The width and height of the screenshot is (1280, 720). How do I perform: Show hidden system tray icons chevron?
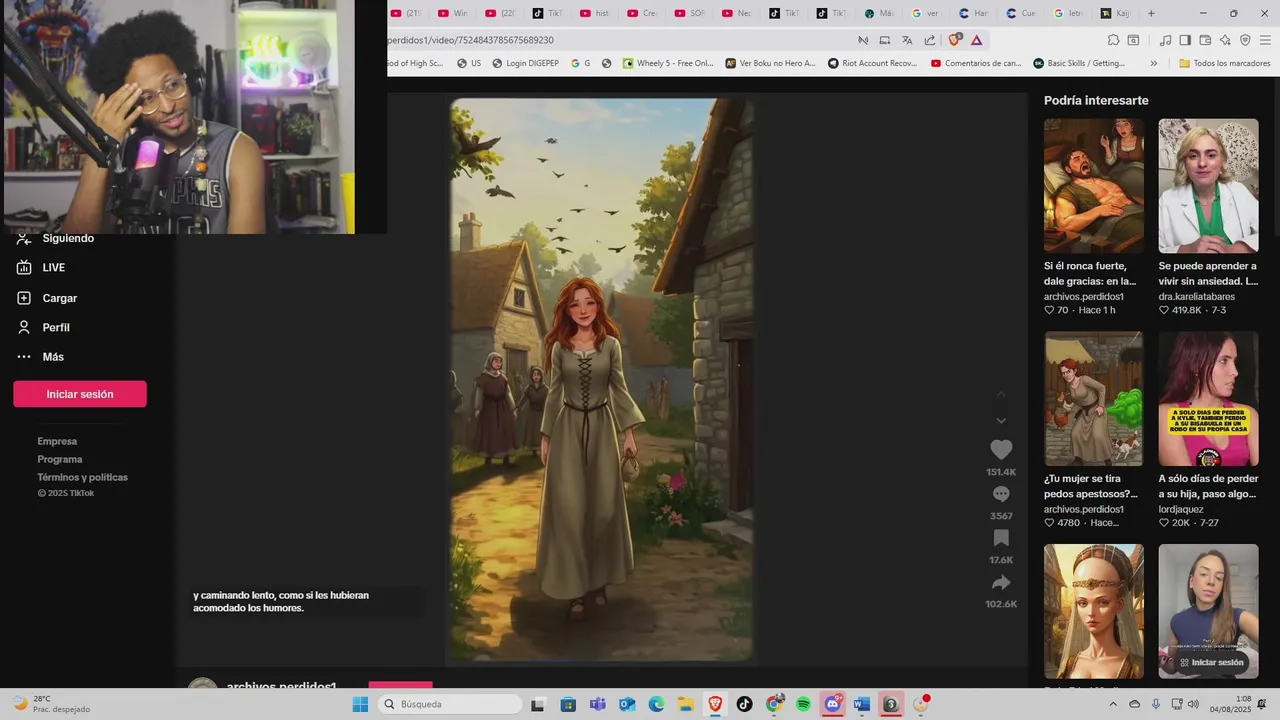[1113, 704]
